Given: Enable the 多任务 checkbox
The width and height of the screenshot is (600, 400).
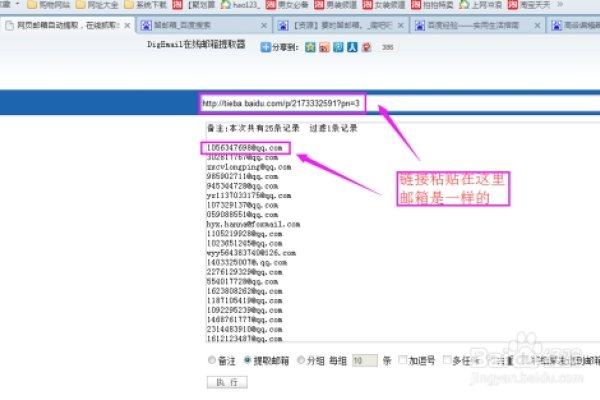Looking at the screenshot, I should [x=447, y=360].
